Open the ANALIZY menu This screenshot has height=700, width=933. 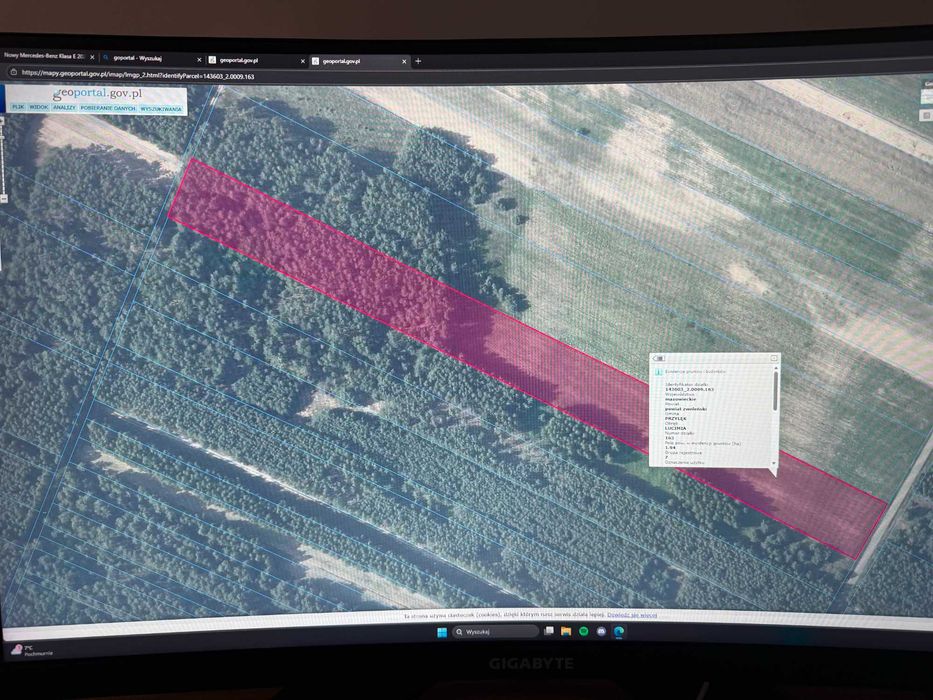[x=64, y=108]
